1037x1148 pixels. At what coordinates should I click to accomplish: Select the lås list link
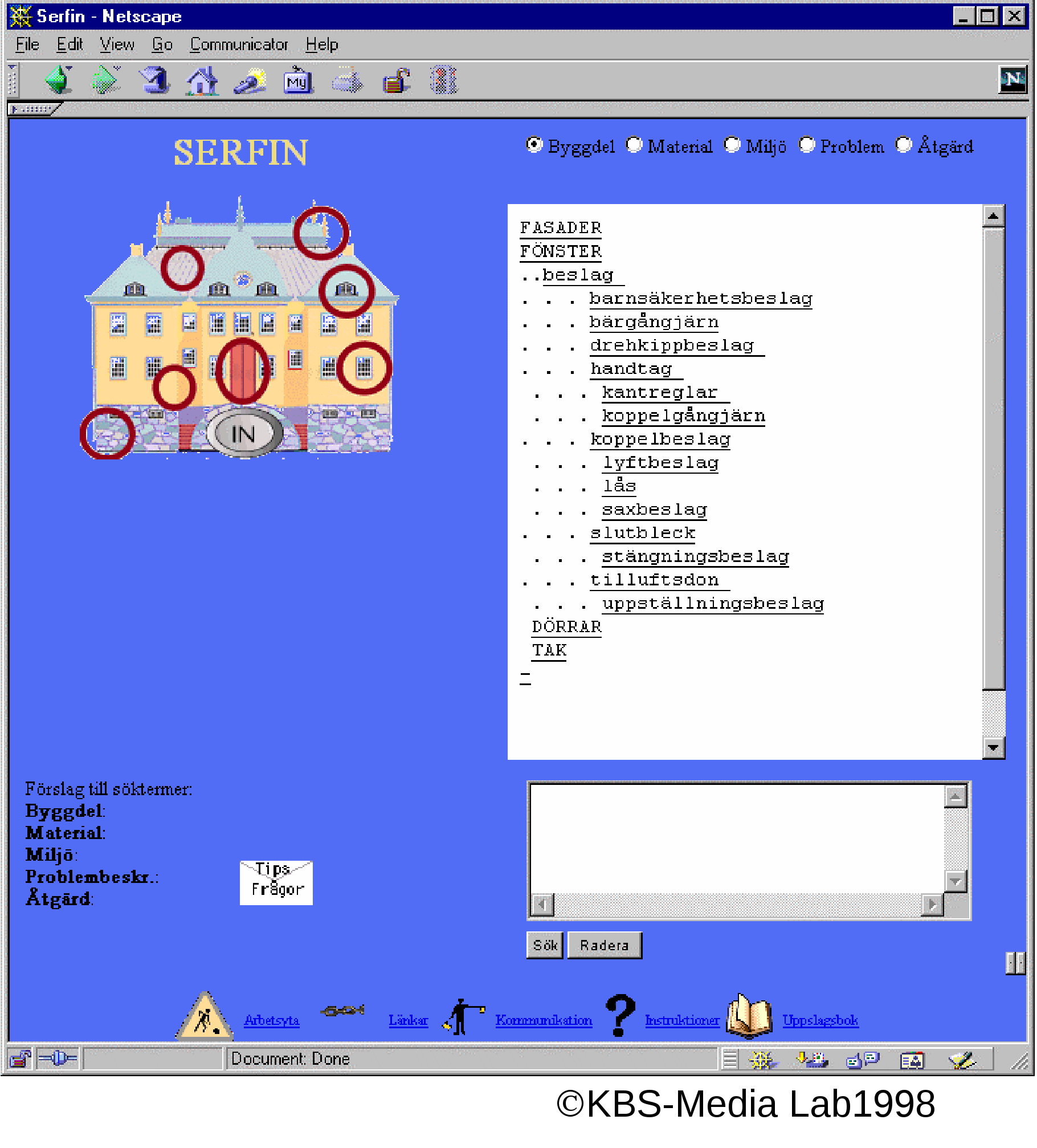[x=619, y=486]
